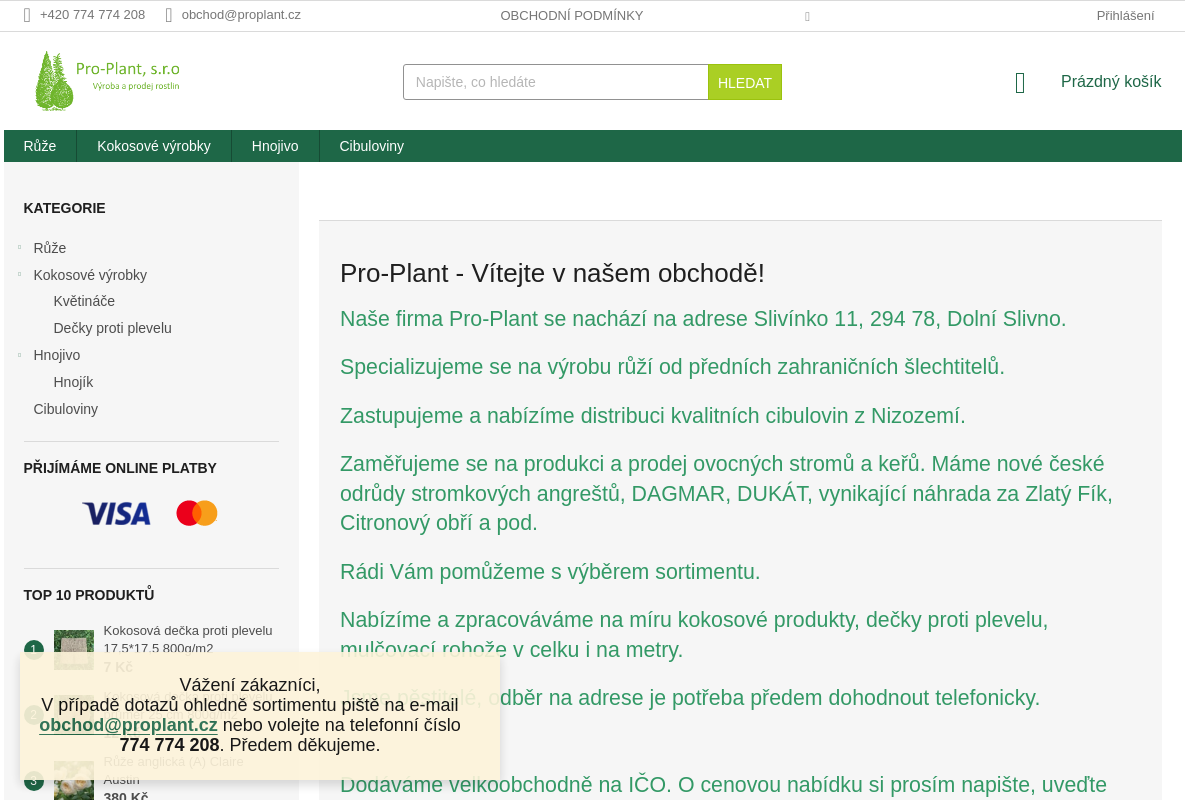Open the Přihlášení login link

click(1124, 15)
